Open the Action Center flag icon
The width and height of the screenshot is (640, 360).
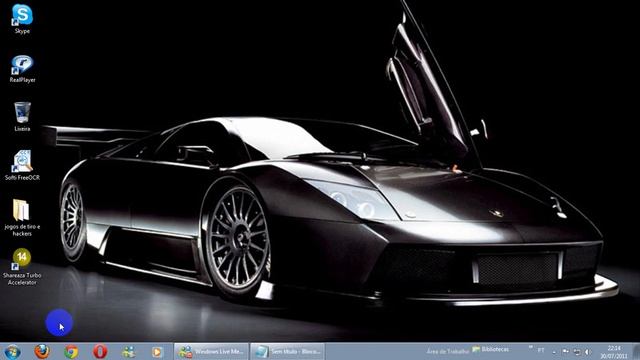(x=565, y=351)
